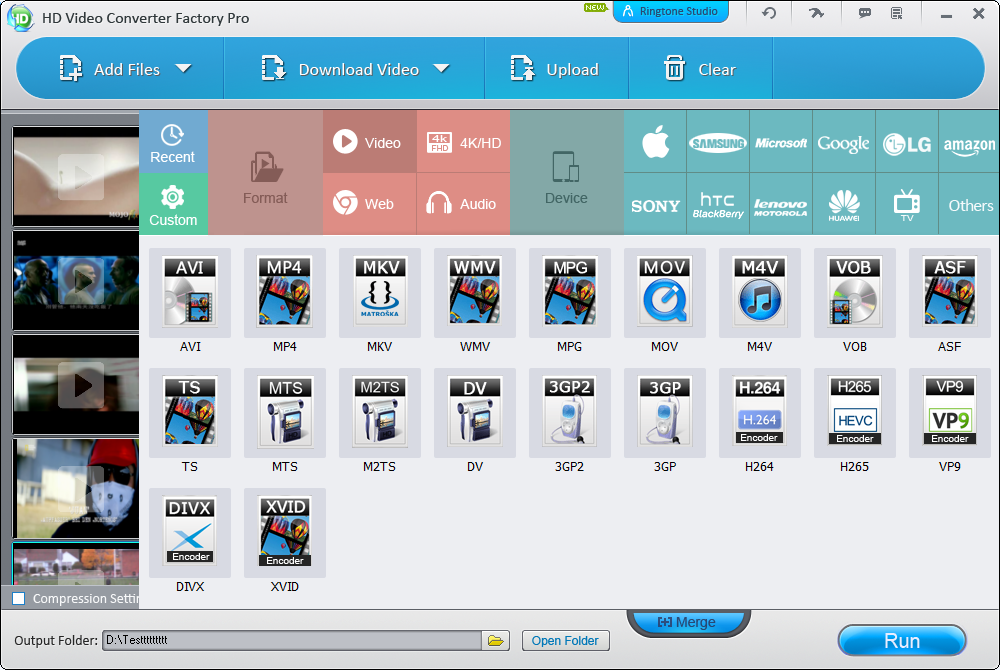This screenshot has width=1000, height=670.
Task: Open Apple device presets
Action: coord(655,142)
